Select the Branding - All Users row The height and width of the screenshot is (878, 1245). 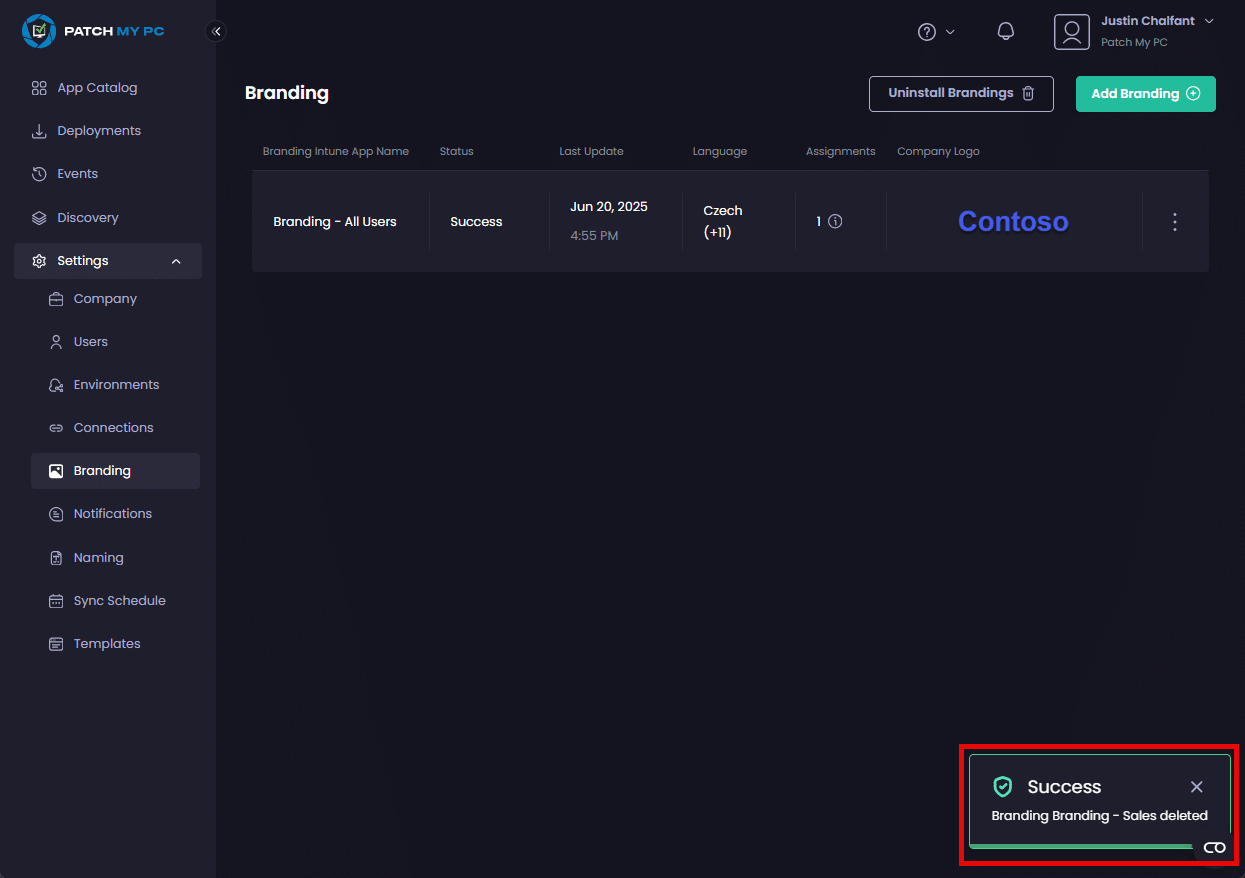(335, 222)
